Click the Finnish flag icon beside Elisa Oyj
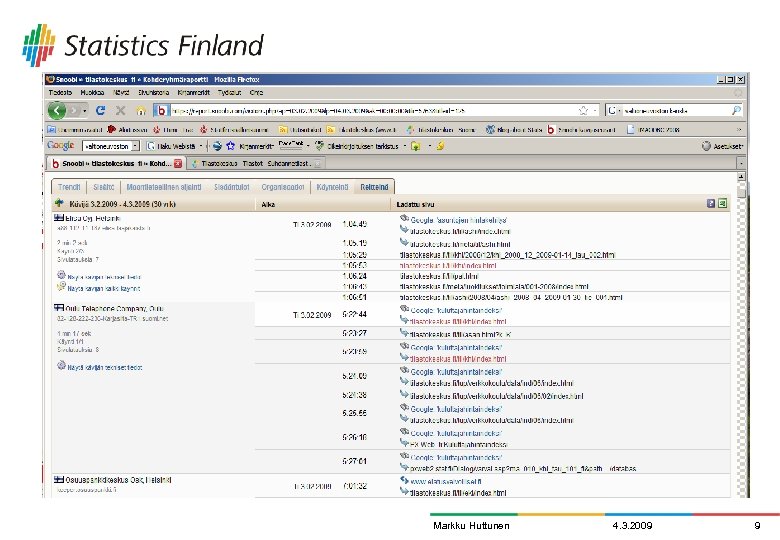 [x=59, y=218]
